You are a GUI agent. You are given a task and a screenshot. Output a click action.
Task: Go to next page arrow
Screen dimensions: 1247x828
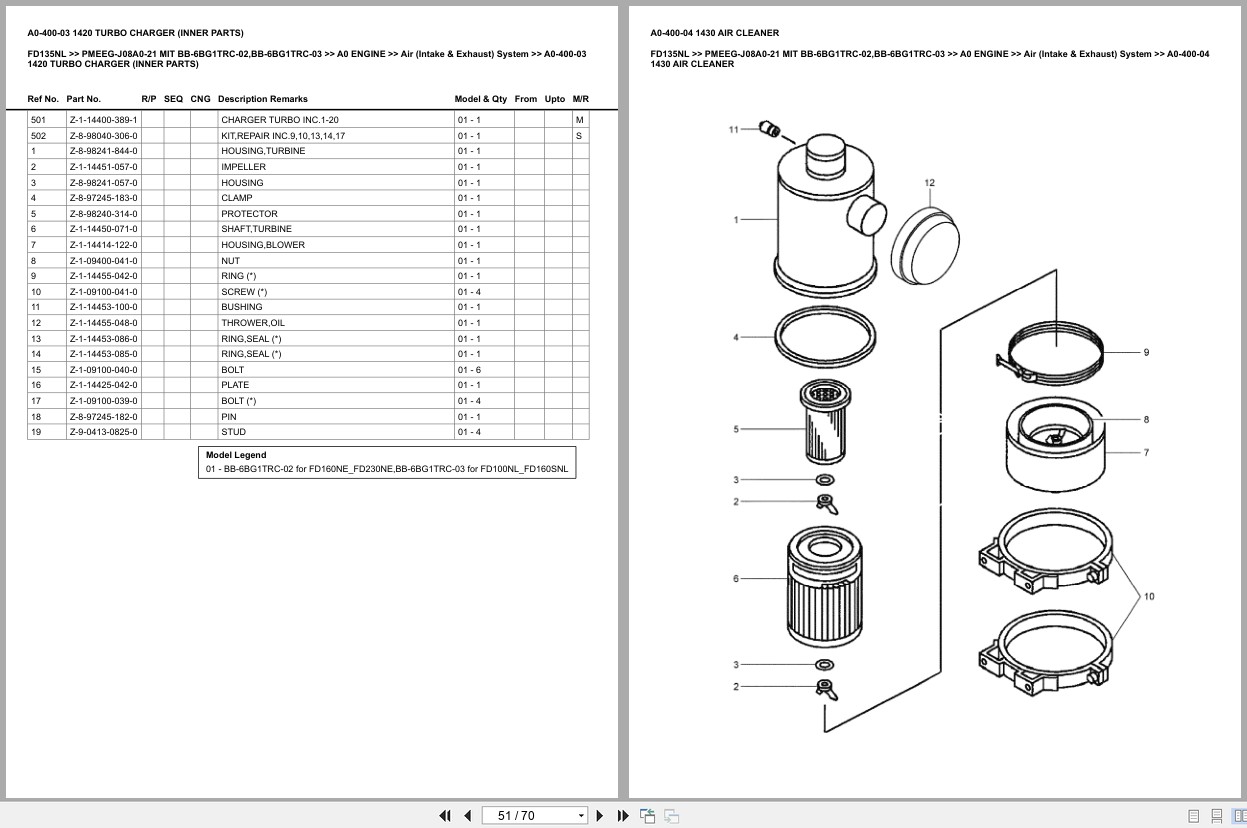point(600,815)
